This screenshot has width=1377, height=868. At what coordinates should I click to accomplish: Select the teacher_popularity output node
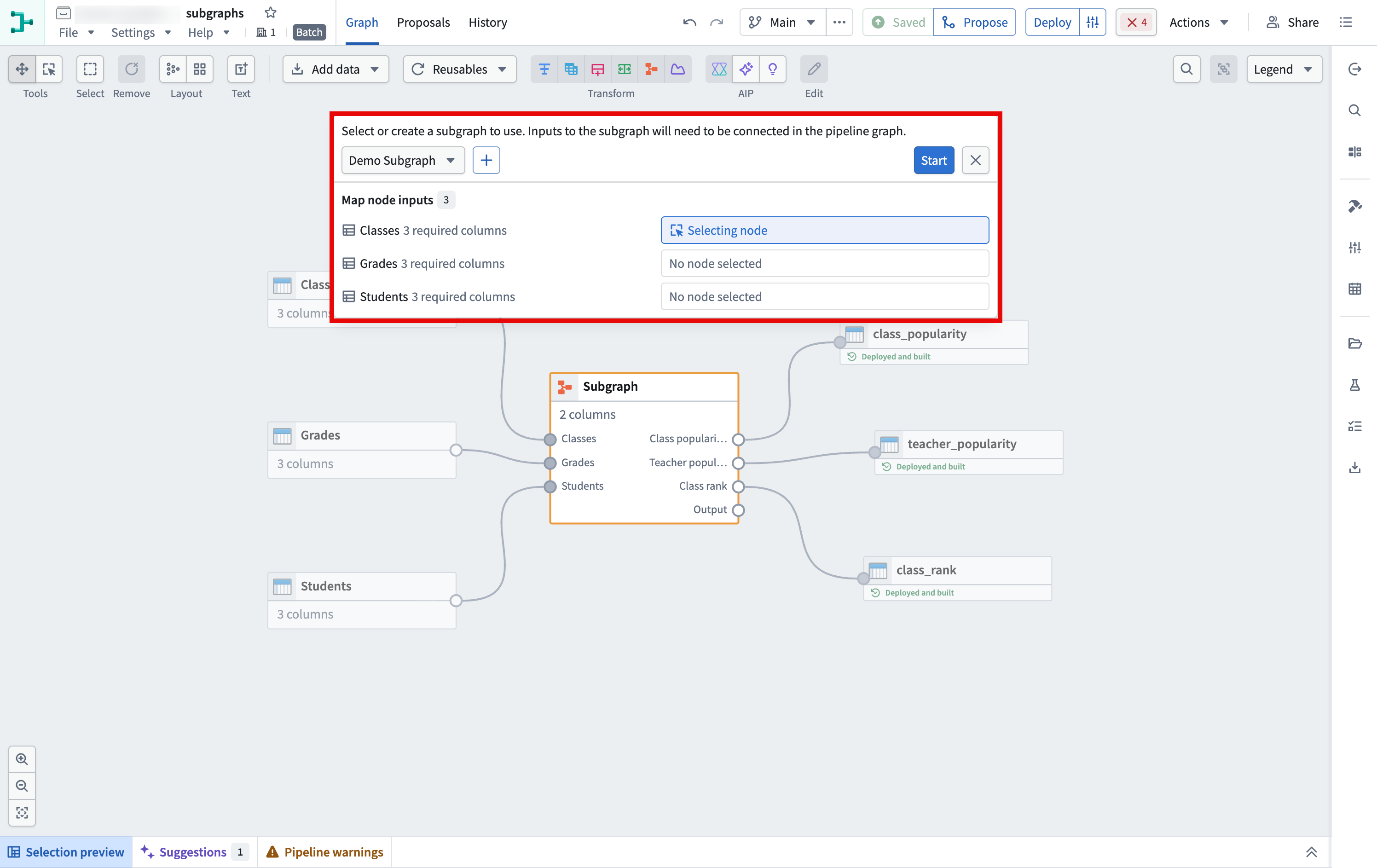pyautogui.click(x=968, y=452)
